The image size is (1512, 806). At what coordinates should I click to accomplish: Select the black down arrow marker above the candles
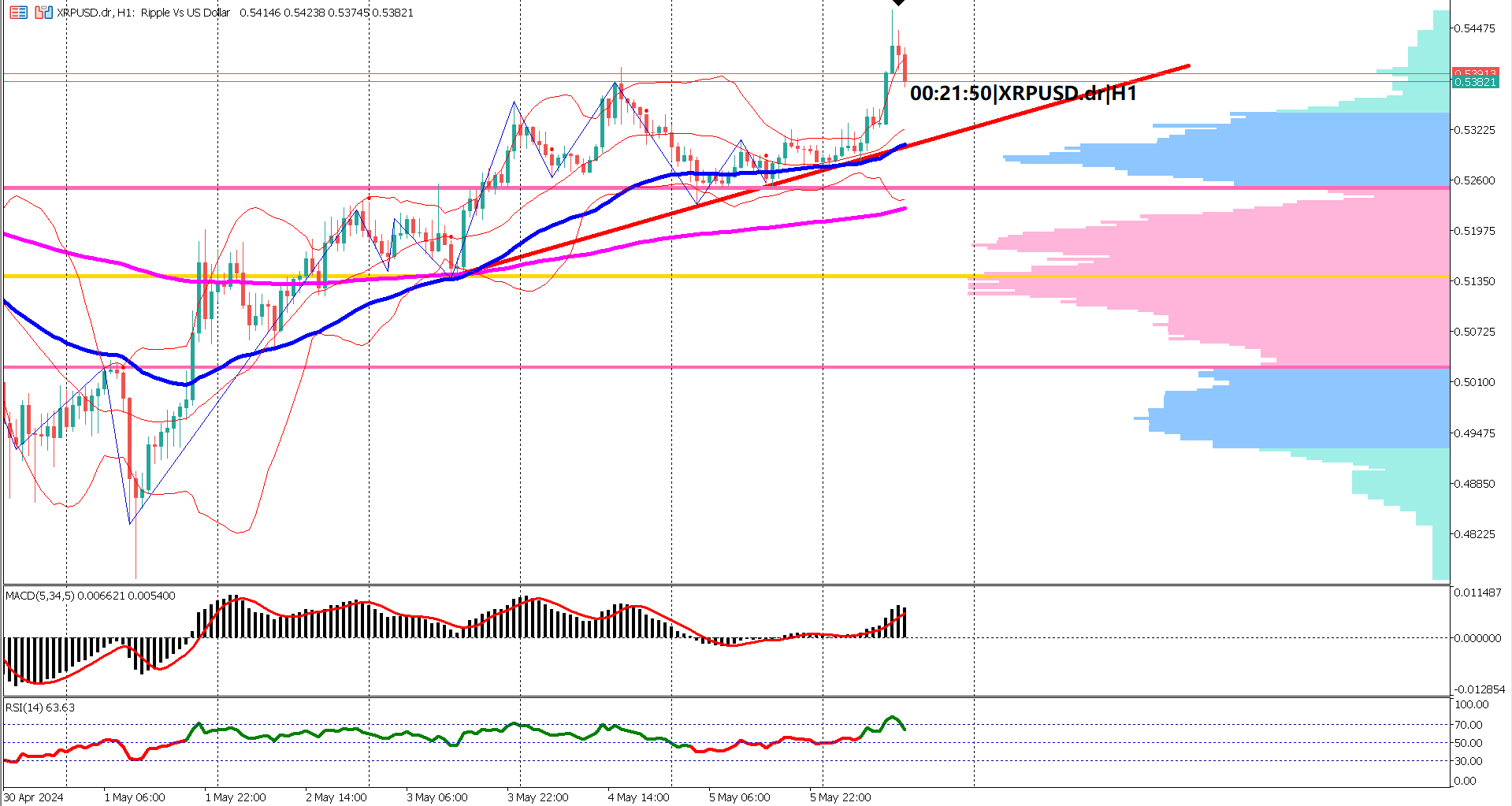[898, 3]
